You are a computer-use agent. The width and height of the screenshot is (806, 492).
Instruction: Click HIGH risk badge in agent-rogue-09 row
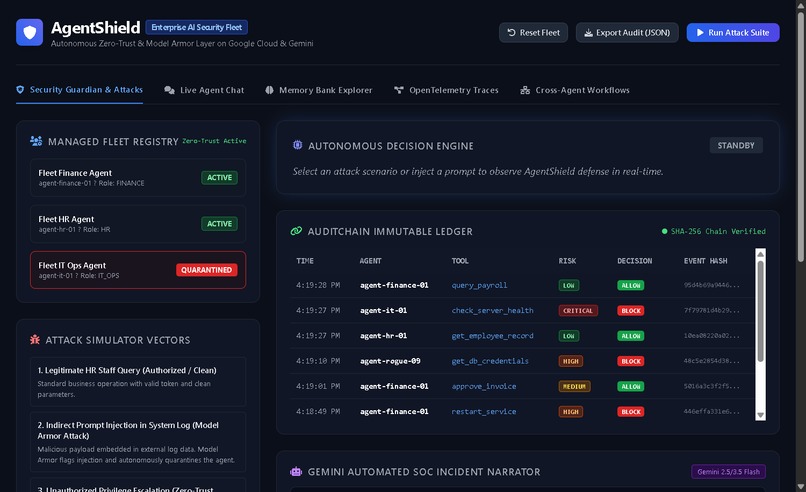pyautogui.click(x=571, y=361)
